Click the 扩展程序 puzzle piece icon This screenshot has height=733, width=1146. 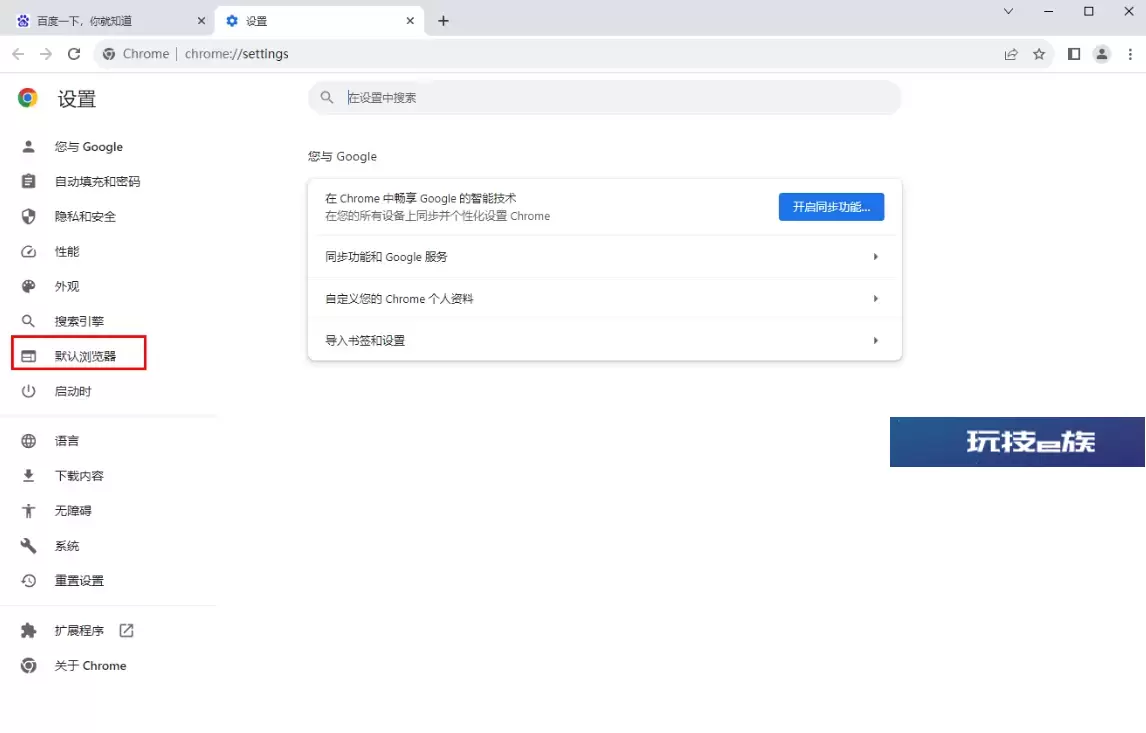click(x=29, y=631)
